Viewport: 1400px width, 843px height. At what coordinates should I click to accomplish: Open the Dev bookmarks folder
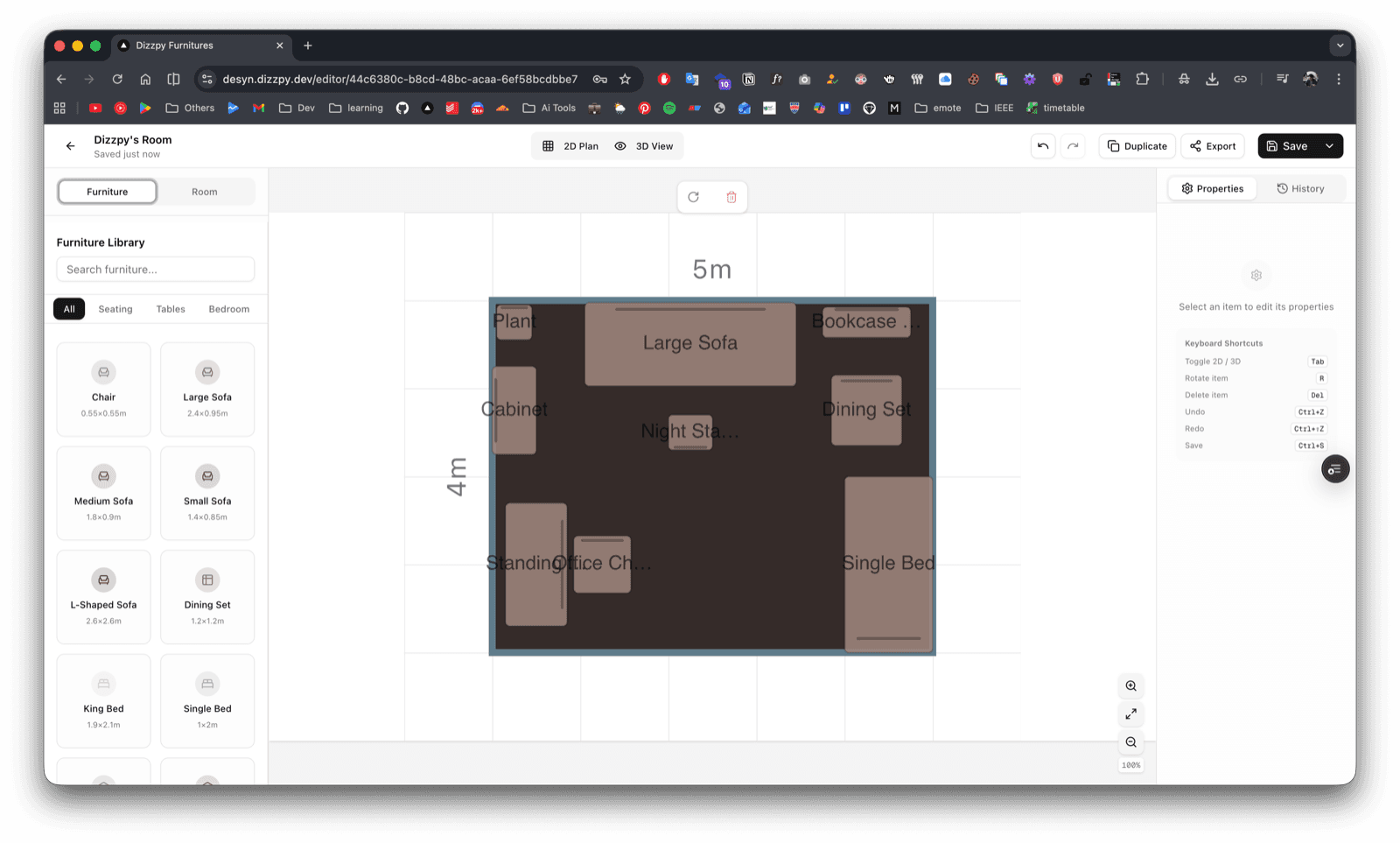pyautogui.click(x=297, y=109)
